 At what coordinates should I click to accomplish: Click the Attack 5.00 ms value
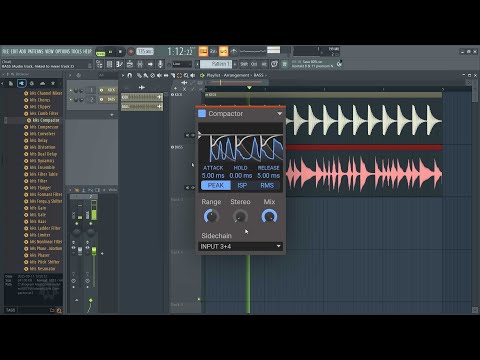pyautogui.click(x=213, y=175)
